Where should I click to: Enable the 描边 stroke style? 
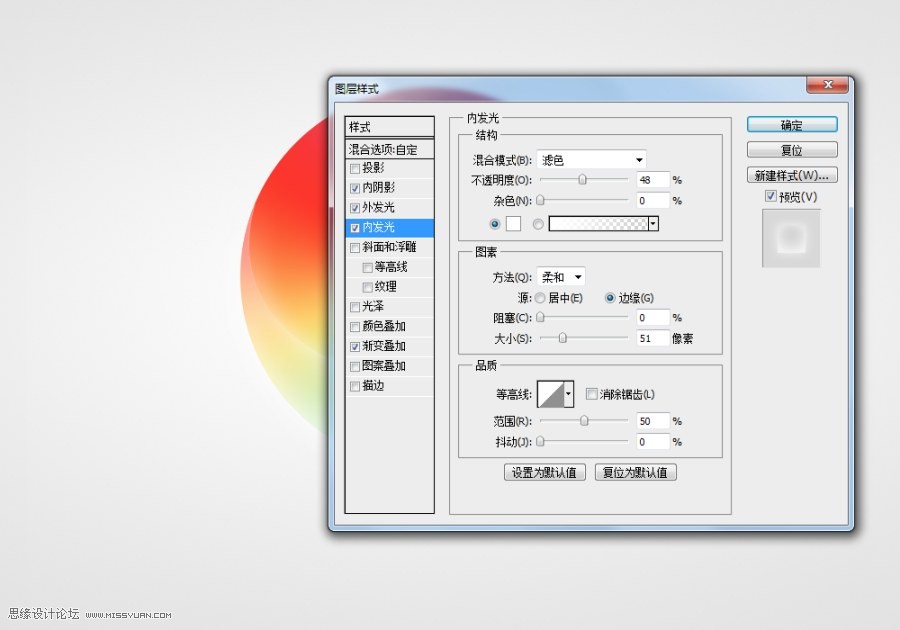tap(355, 386)
